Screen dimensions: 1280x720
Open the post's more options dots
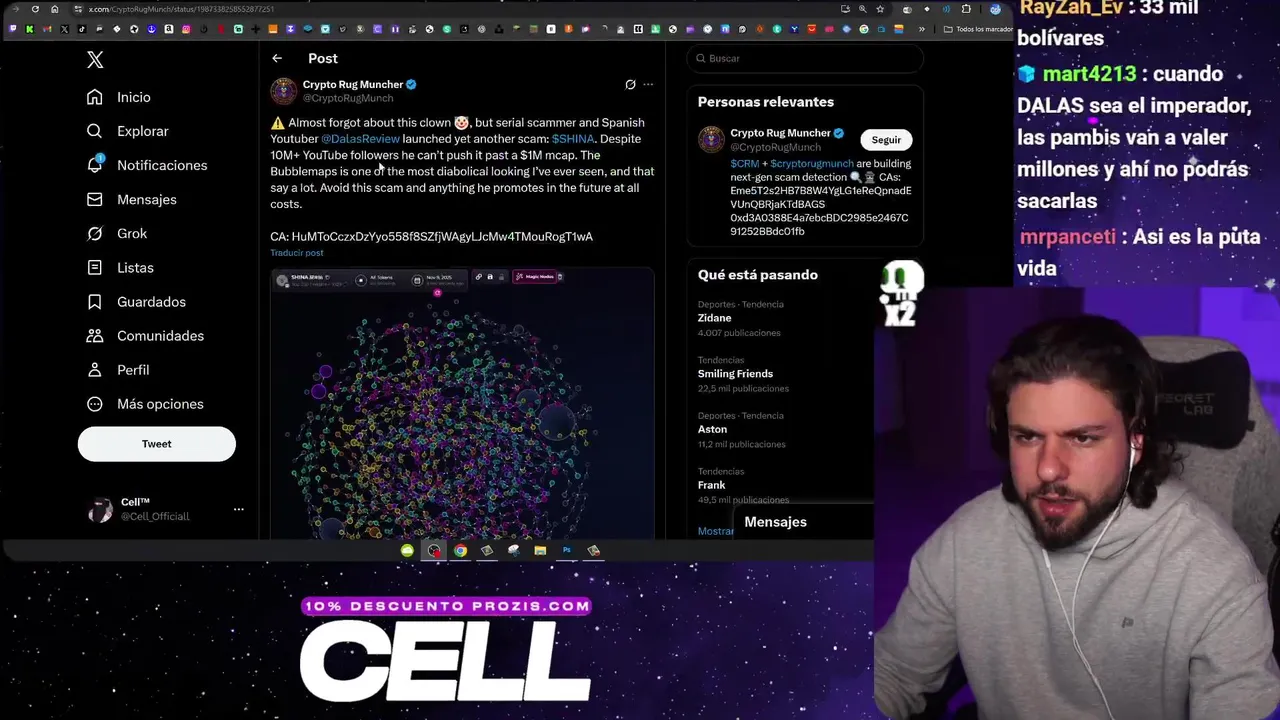pos(648,85)
